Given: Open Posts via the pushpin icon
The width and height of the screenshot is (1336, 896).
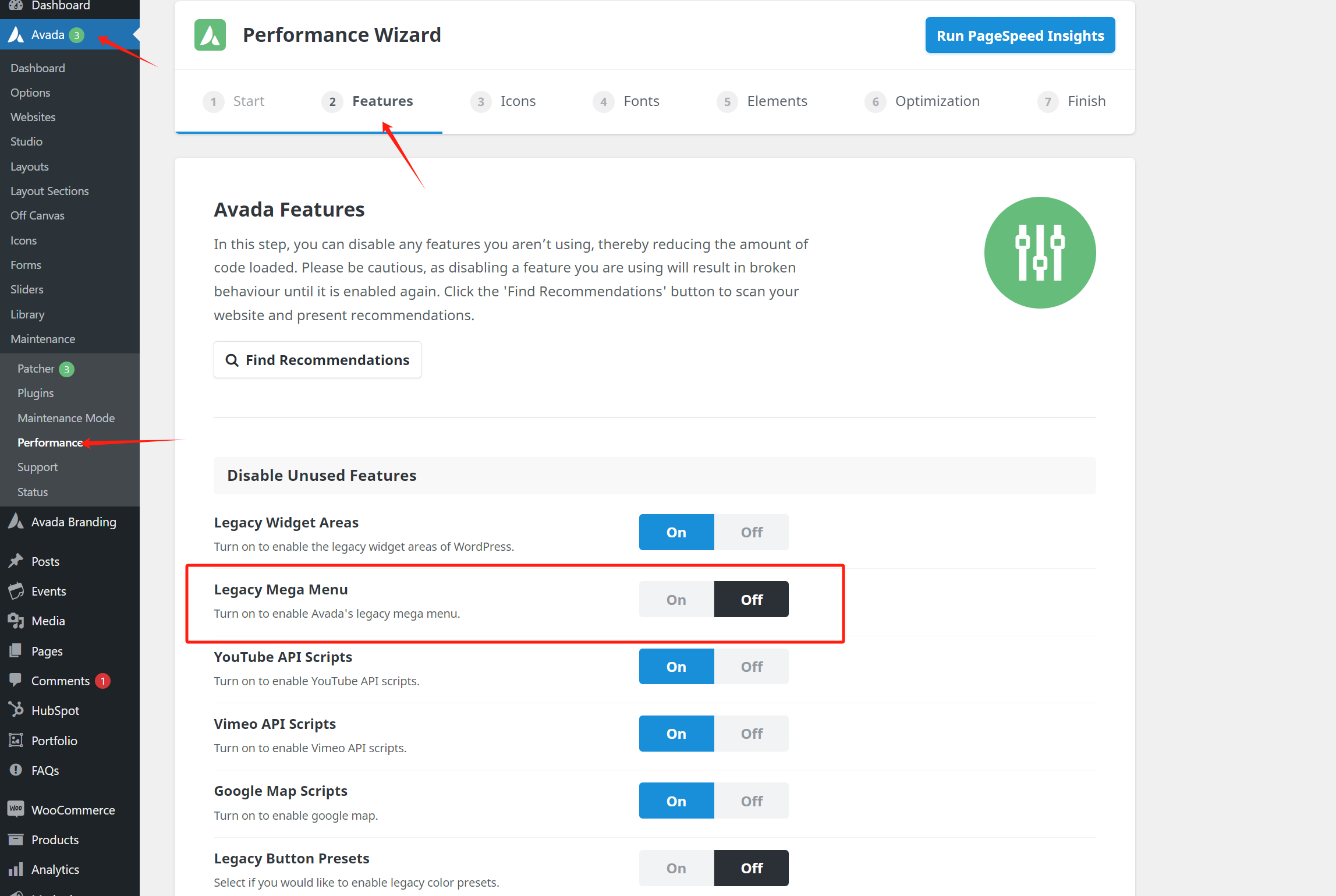Looking at the screenshot, I should [x=16, y=561].
